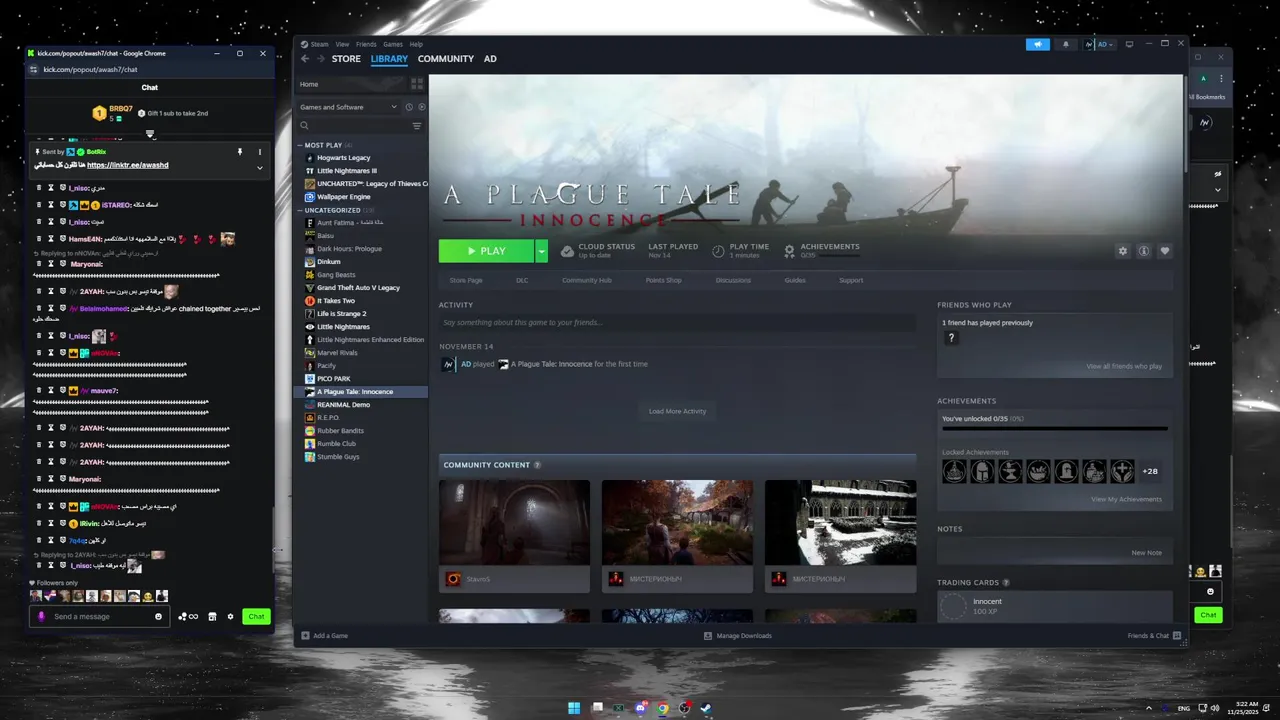Screen dimensions: 1280x720
Task: Select Stumble Guys in library list
Action: point(338,457)
